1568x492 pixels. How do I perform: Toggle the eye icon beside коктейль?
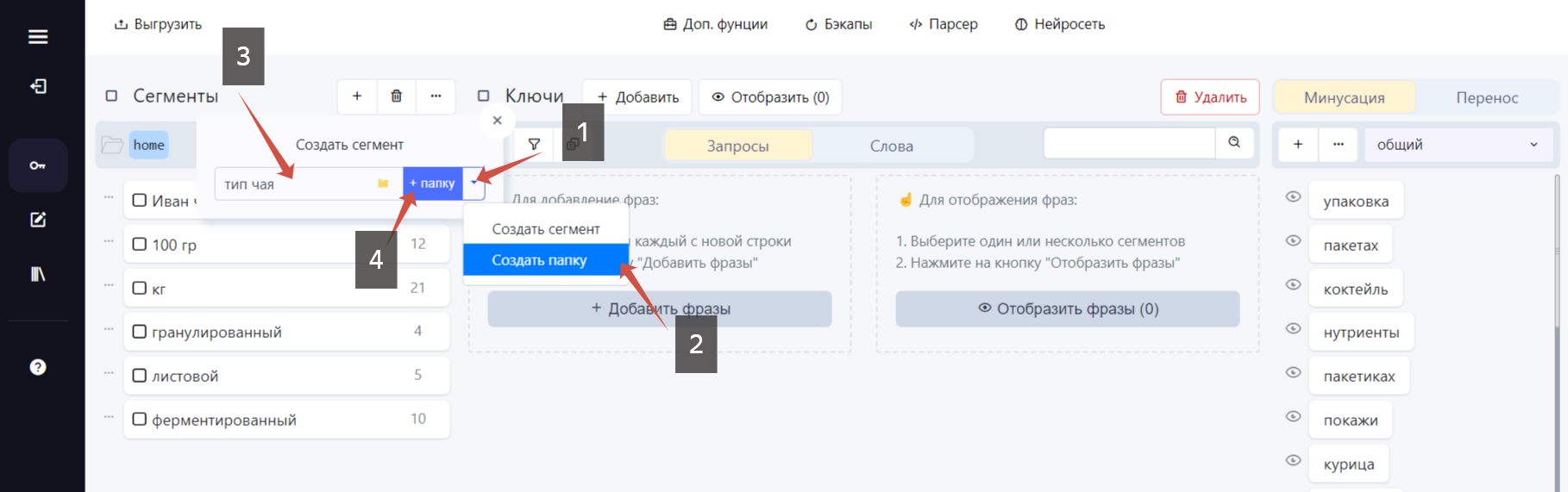(x=1293, y=284)
